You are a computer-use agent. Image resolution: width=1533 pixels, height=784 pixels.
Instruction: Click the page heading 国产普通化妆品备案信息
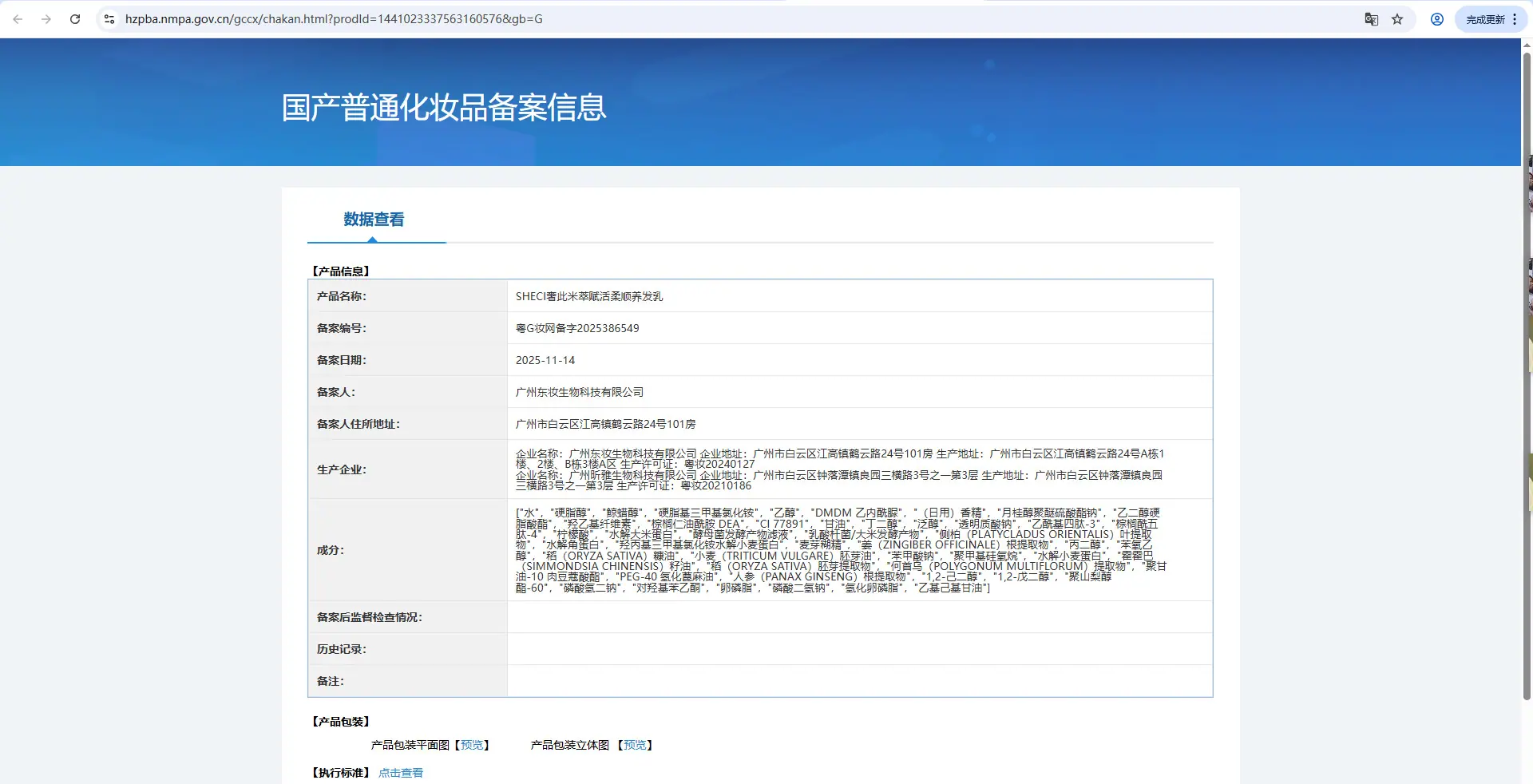[x=444, y=108]
